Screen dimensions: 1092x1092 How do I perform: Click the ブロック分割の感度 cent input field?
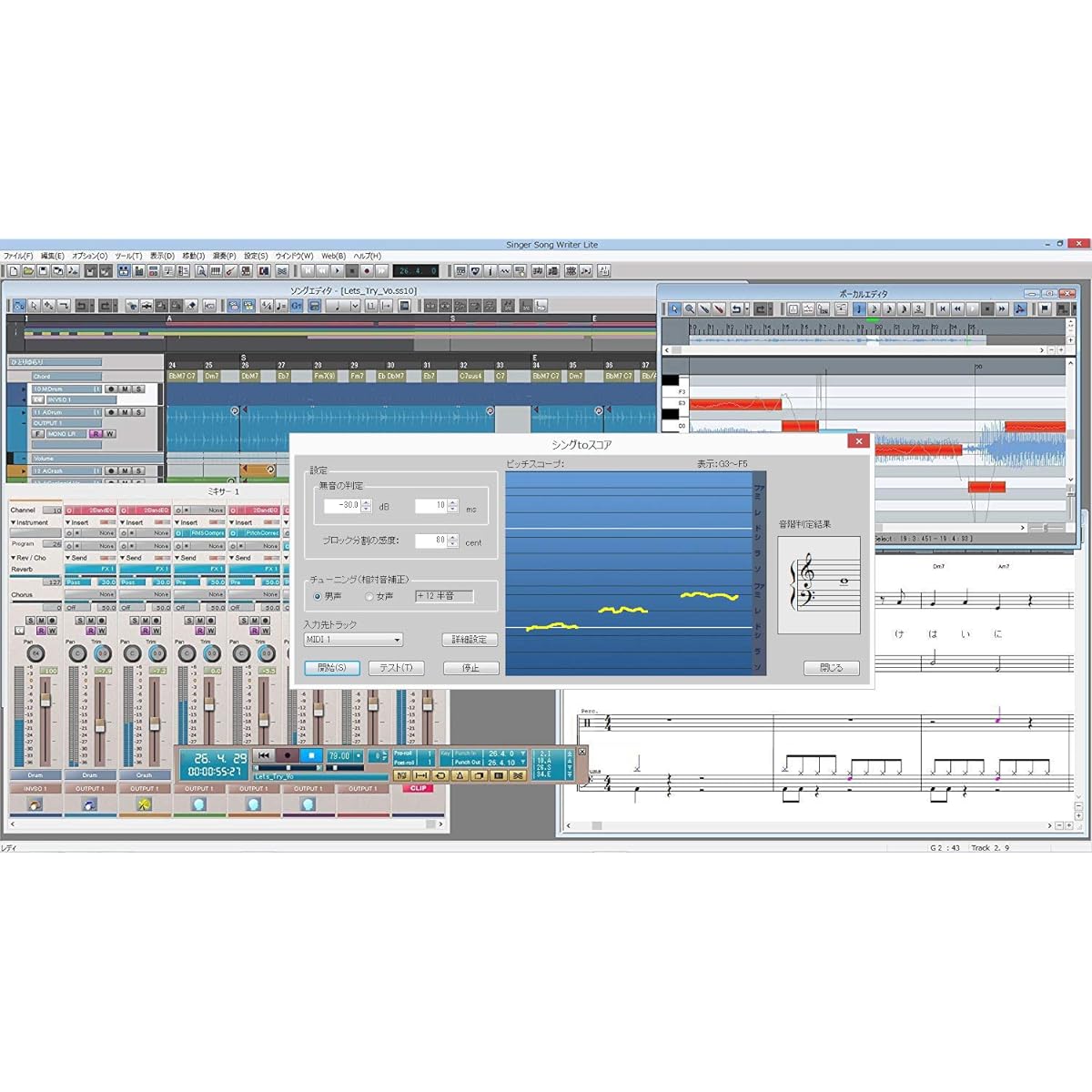[x=430, y=541]
